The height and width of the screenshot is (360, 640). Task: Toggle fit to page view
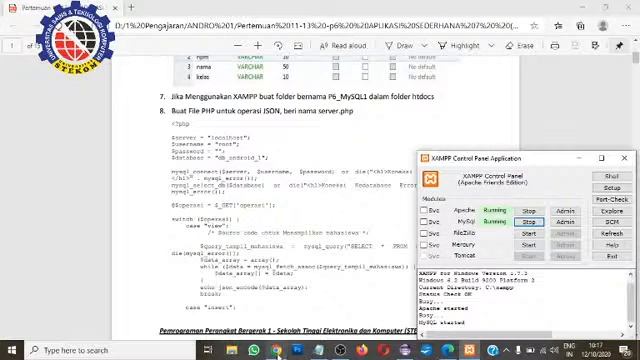tap(298, 46)
